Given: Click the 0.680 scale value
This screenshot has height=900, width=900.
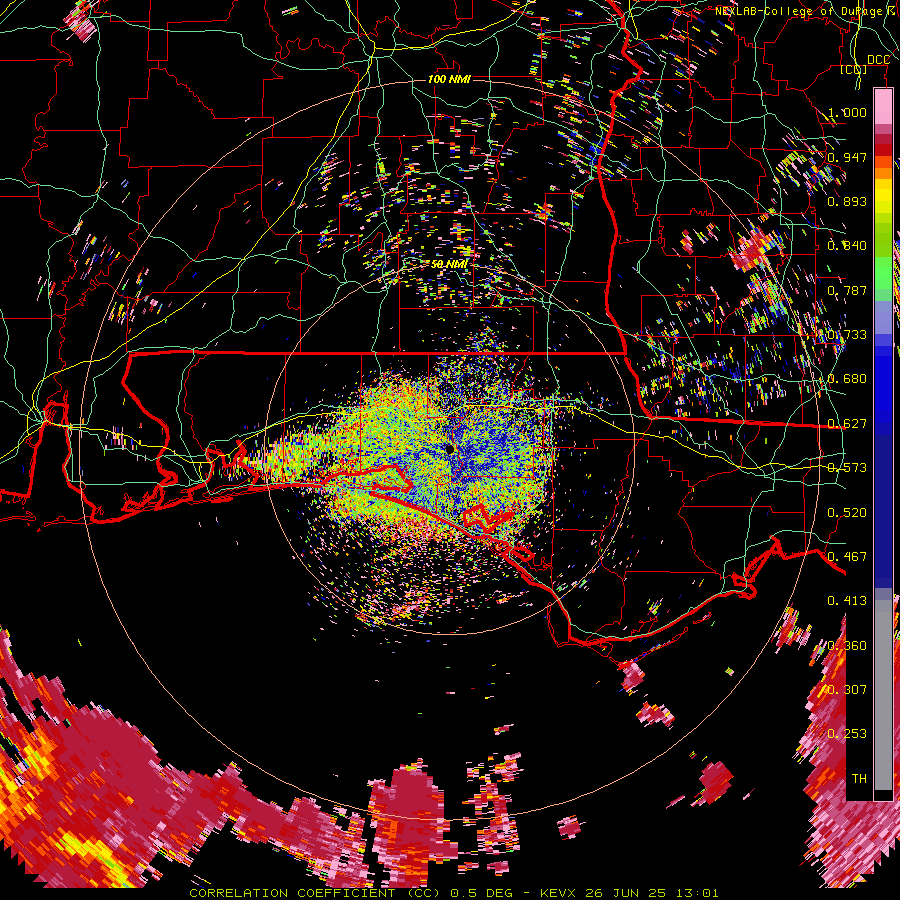Looking at the screenshot, I should [847, 379].
